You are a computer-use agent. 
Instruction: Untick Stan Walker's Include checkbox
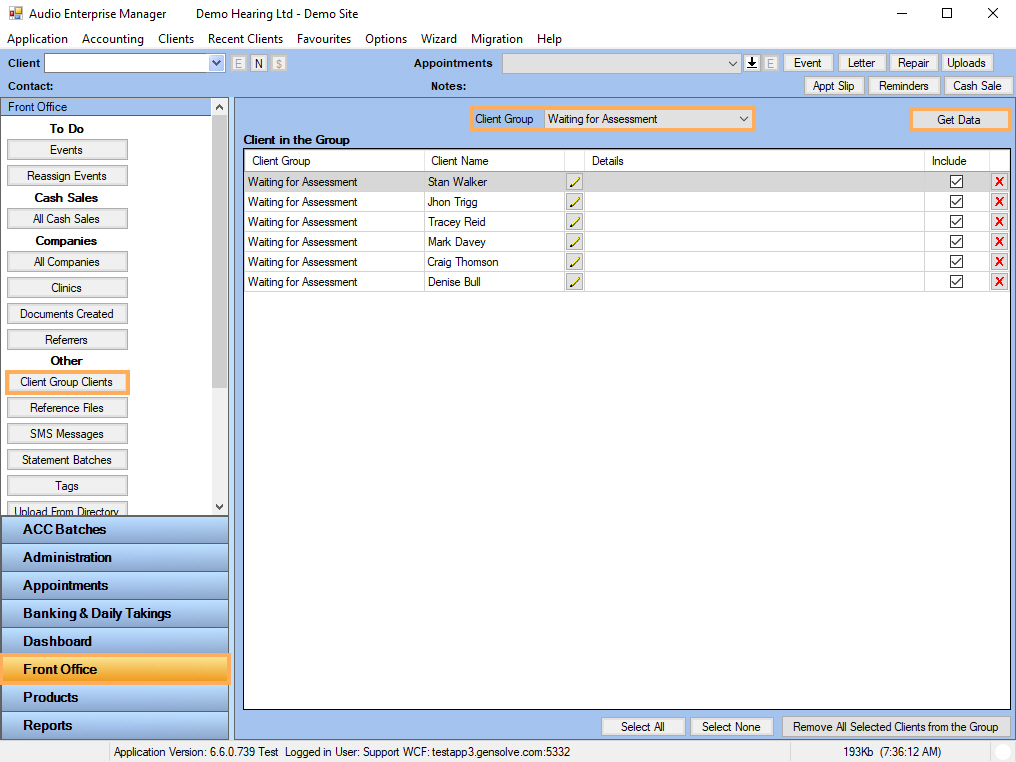point(956,181)
